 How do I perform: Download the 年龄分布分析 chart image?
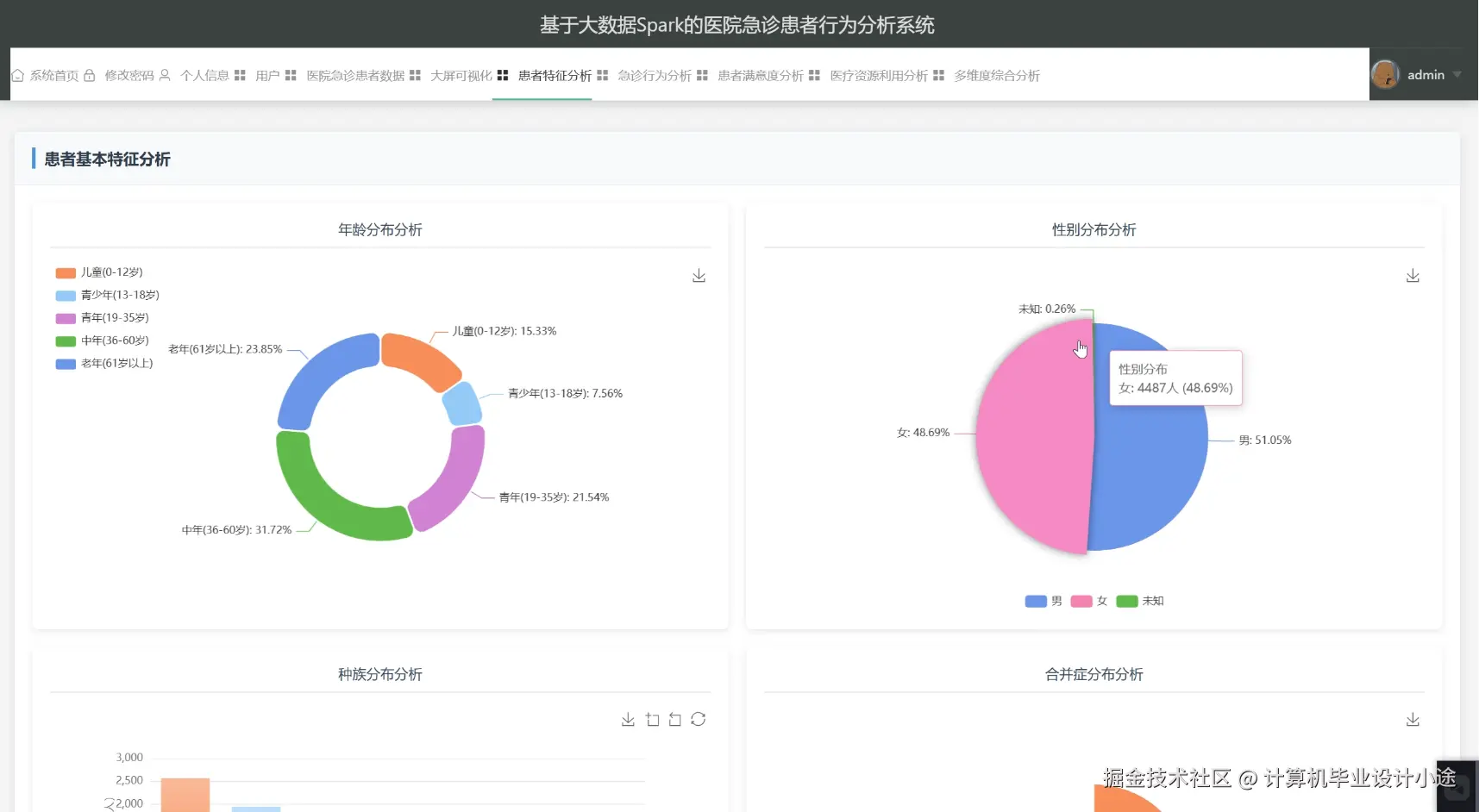click(699, 275)
